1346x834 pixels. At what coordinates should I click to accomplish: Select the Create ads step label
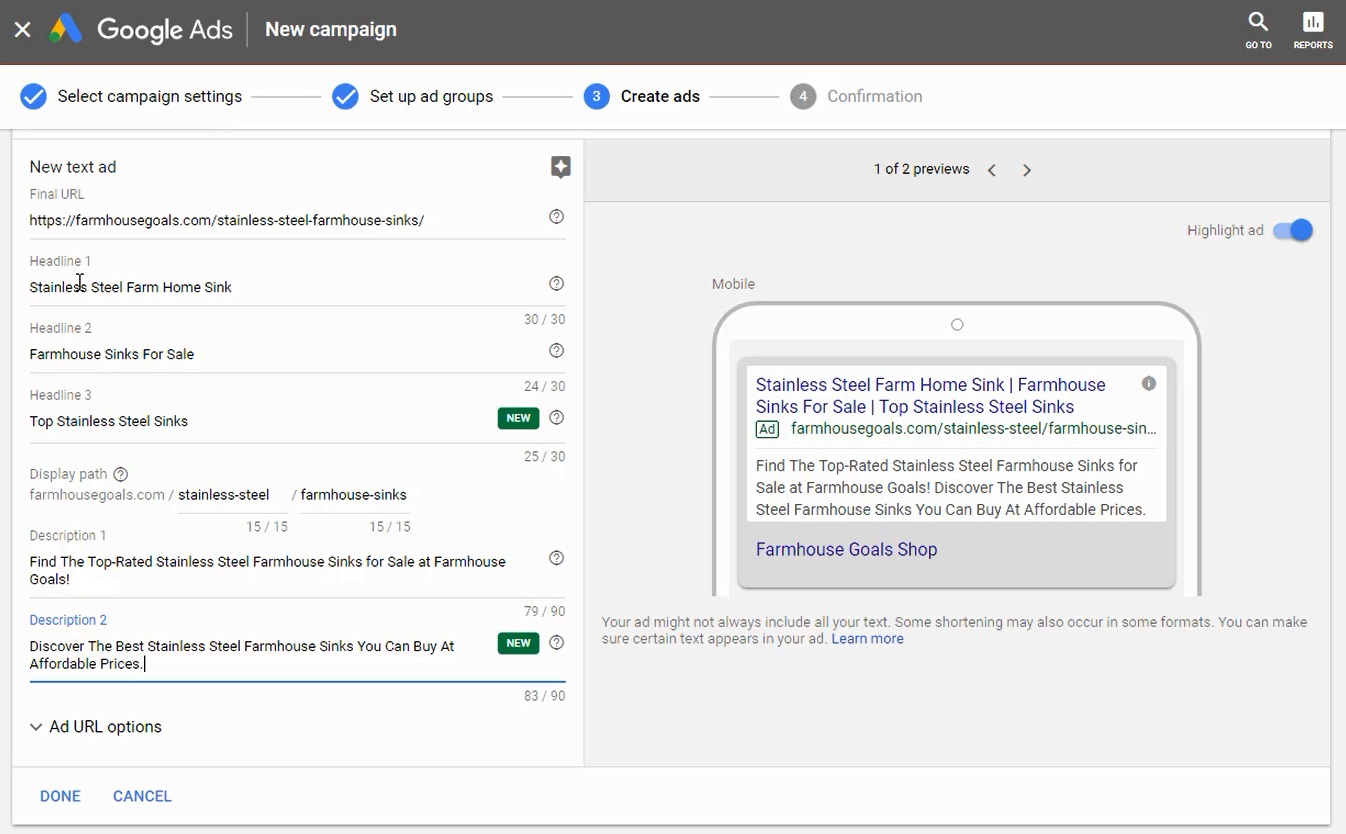pos(660,97)
